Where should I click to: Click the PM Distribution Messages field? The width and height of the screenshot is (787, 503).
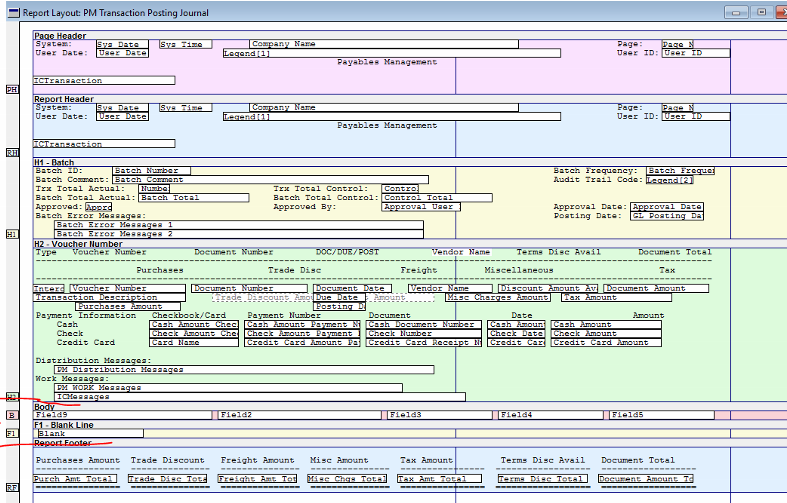click(x=244, y=369)
